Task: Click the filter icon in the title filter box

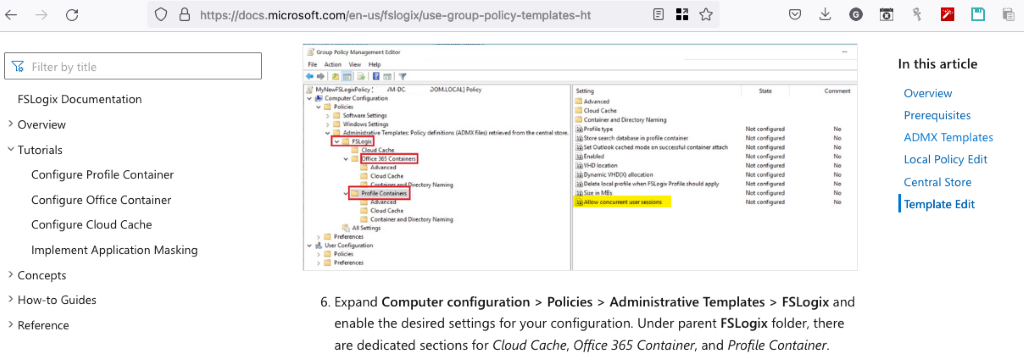Action: pyautogui.click(x=18, y=67)
